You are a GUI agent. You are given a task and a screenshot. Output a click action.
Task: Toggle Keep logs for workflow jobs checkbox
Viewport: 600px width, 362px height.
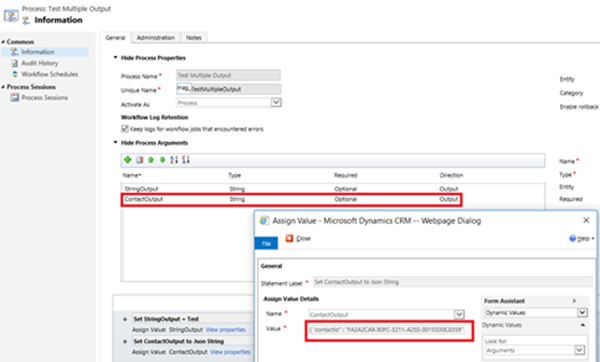tap(125, 129)
